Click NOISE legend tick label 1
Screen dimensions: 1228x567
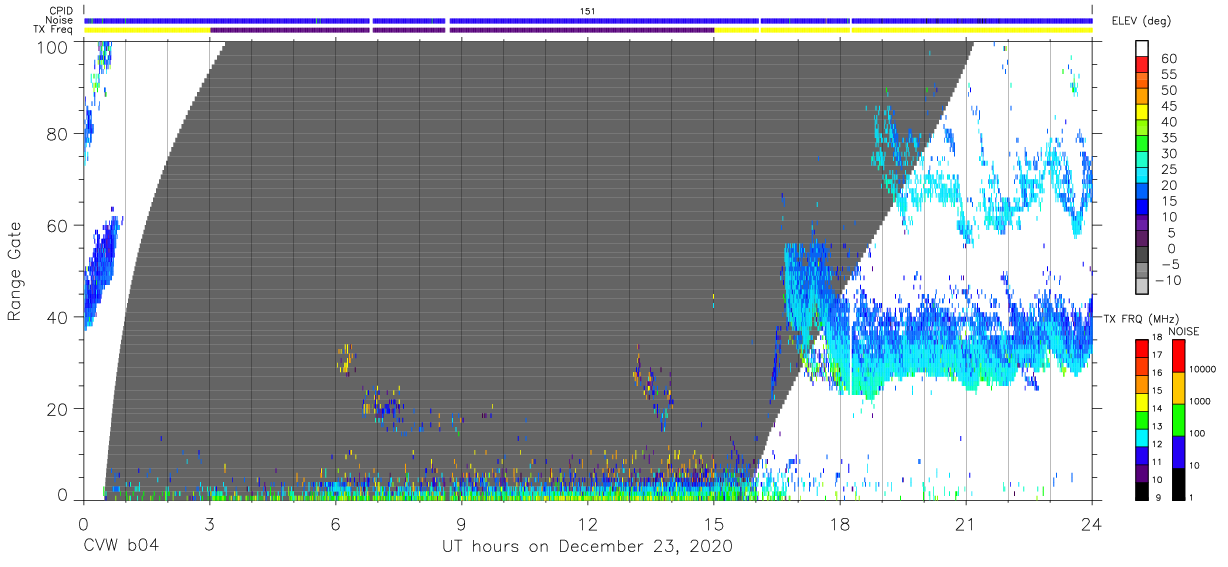1193,497
